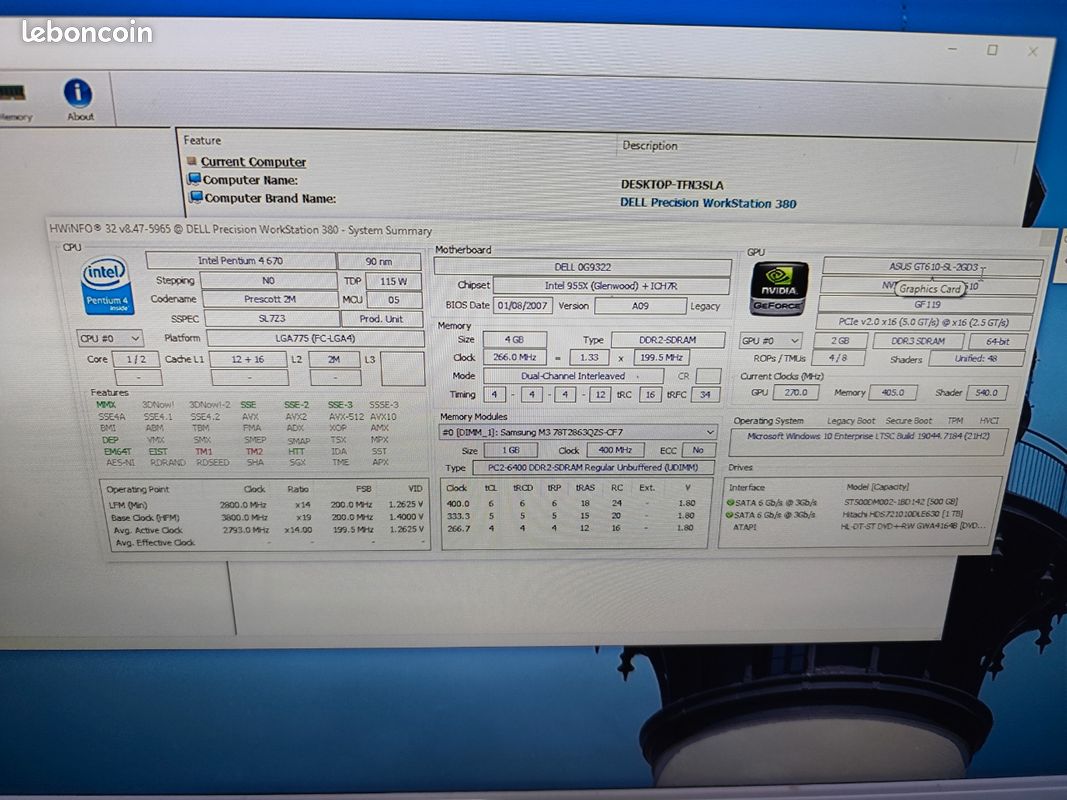Viewport: 1067px width, 800px height.
Task: Click the 400.0 timing table row
Action: 572,503
